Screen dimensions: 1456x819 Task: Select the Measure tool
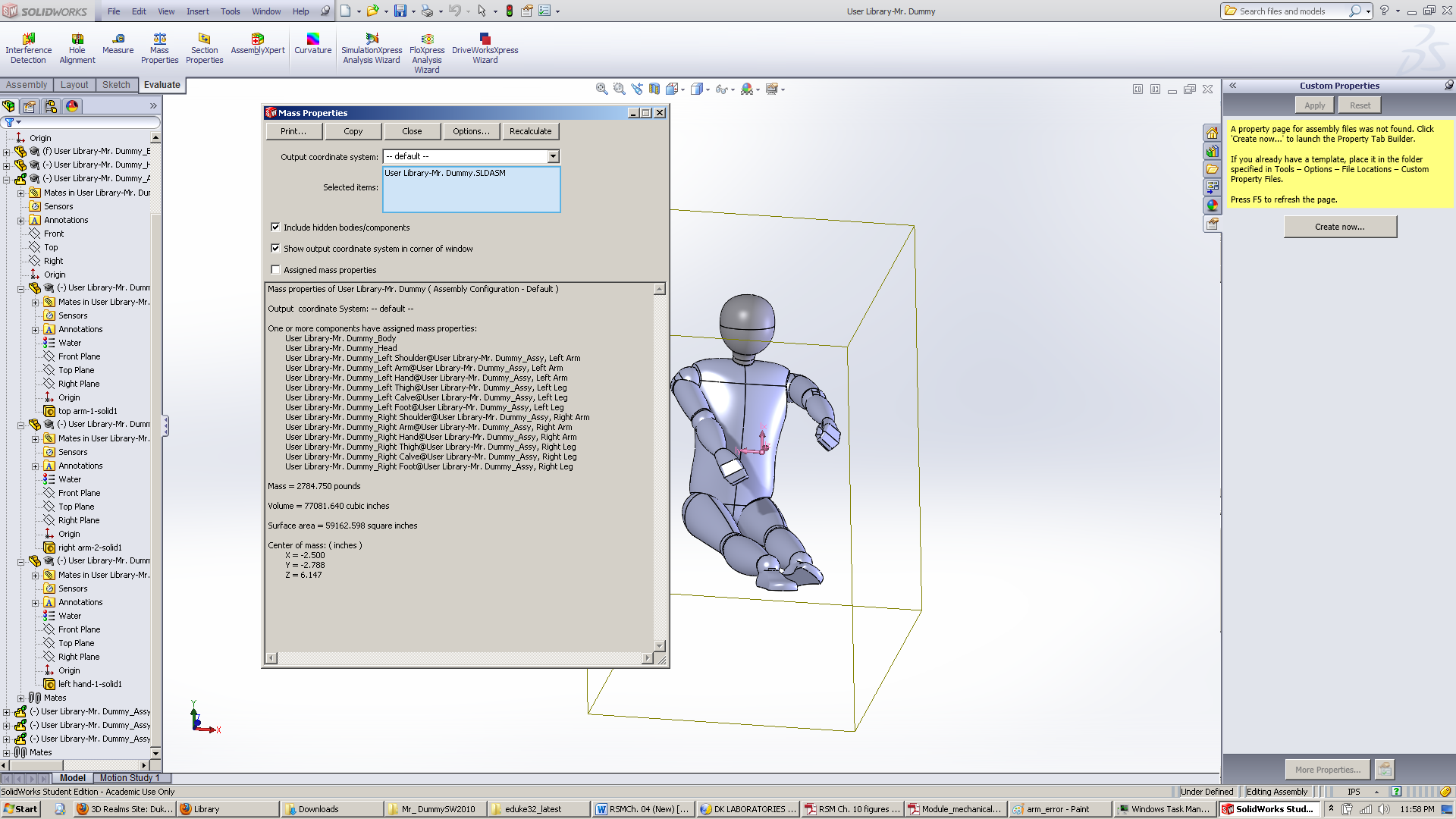[118, 44]
